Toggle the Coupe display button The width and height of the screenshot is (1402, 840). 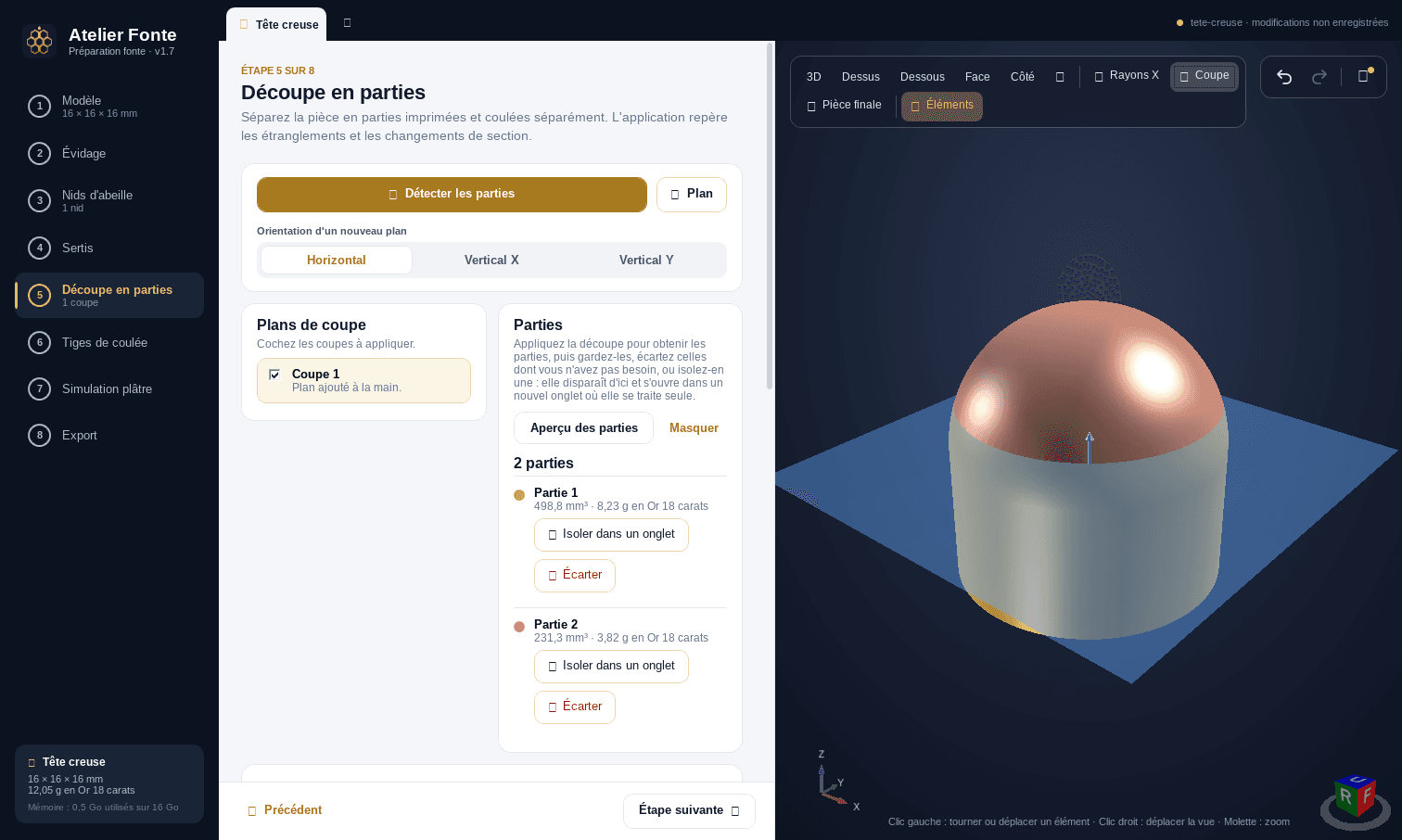tap(1204, 76)
